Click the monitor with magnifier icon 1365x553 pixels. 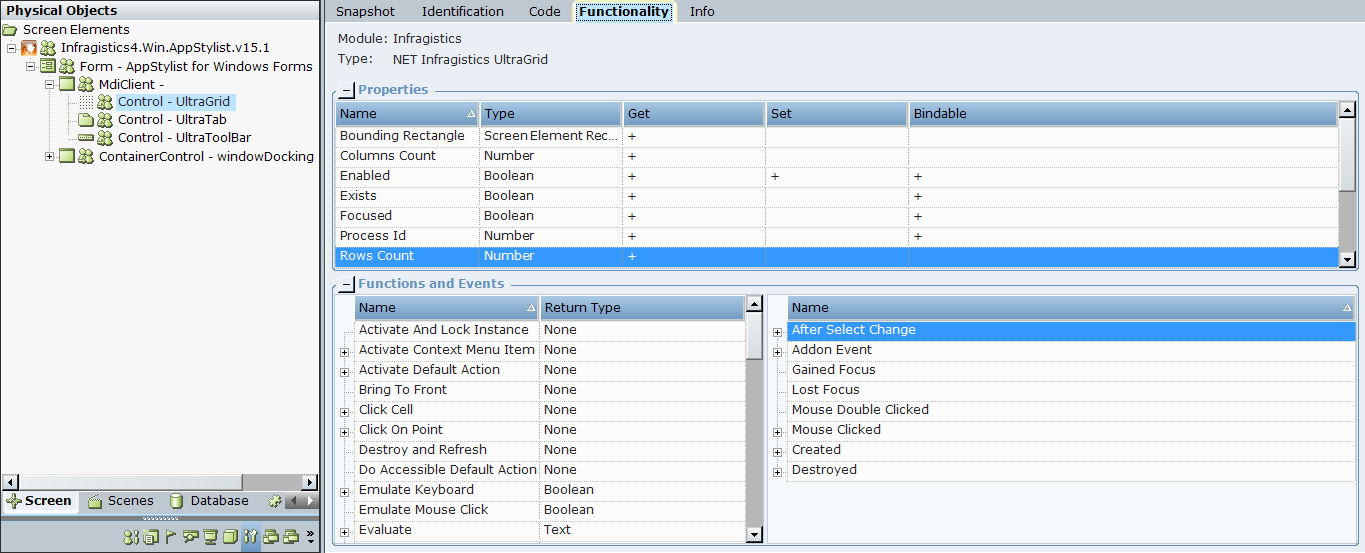190,536
